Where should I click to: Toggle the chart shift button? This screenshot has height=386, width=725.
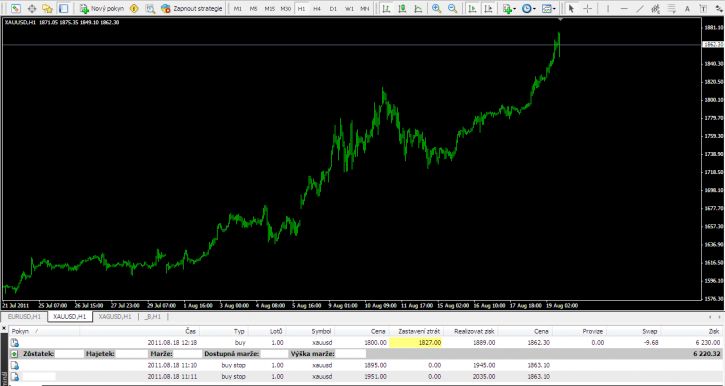coord(488,8)
